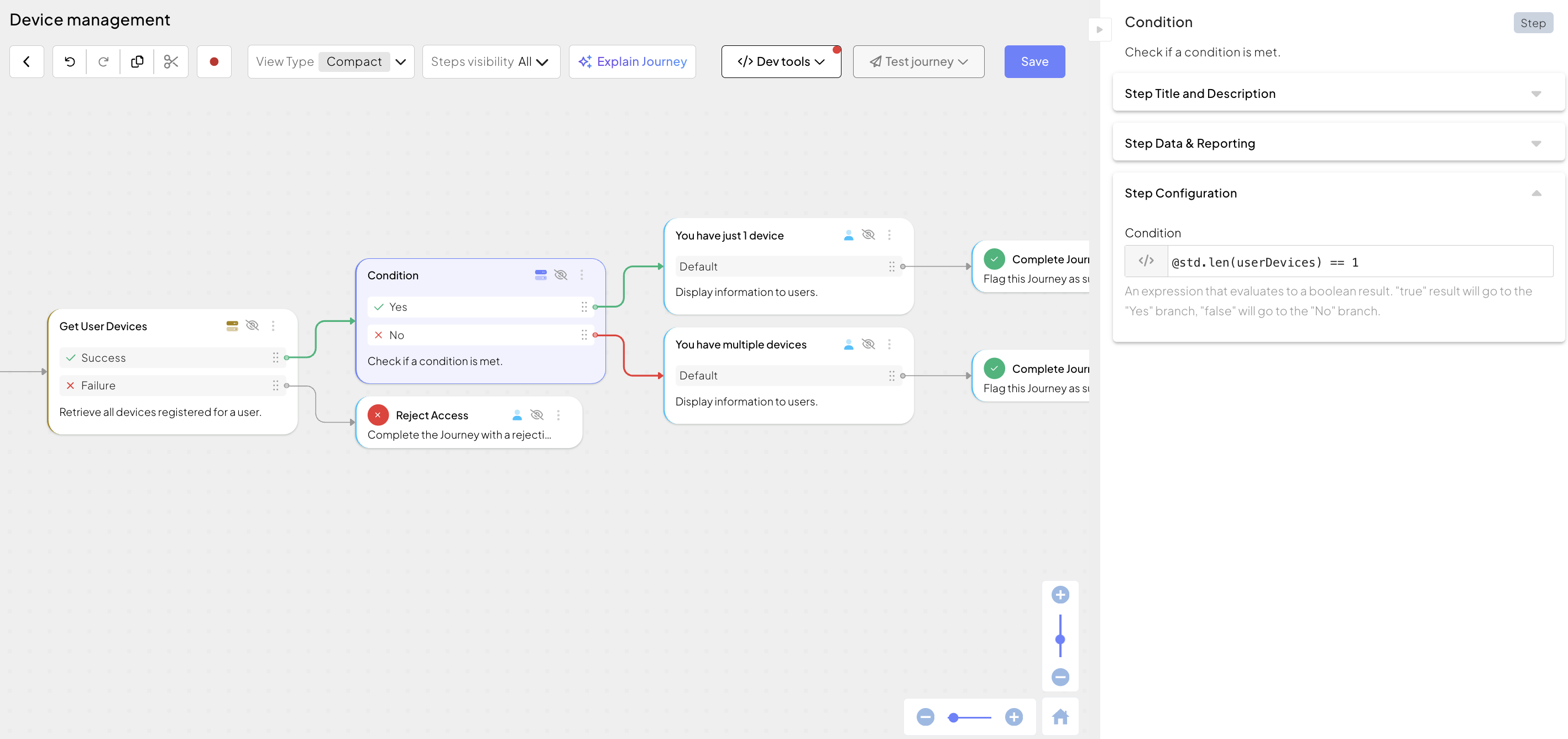Viewport: 1568px width, 739px height.
Task: Select the Success branch of Get User Devices
Action: pos(173,358)
